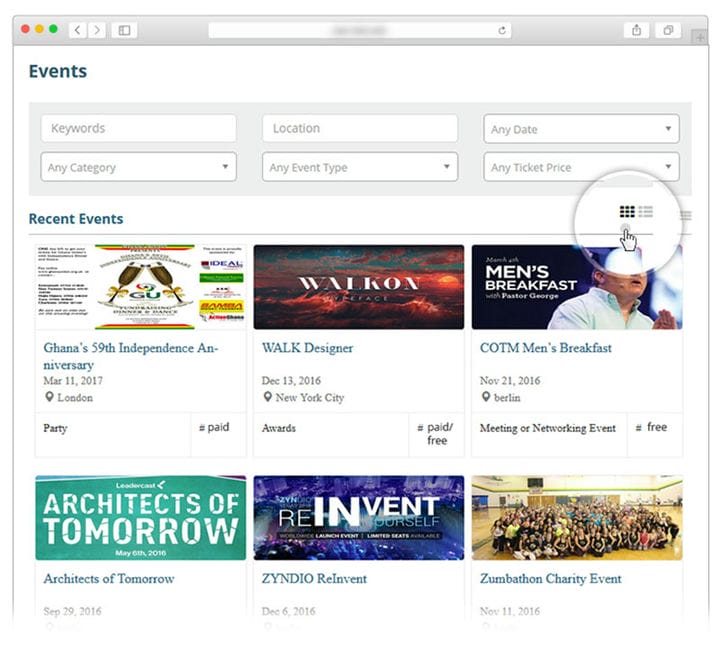Click the Dec 13, 2016 date

[x=291, y=381]
